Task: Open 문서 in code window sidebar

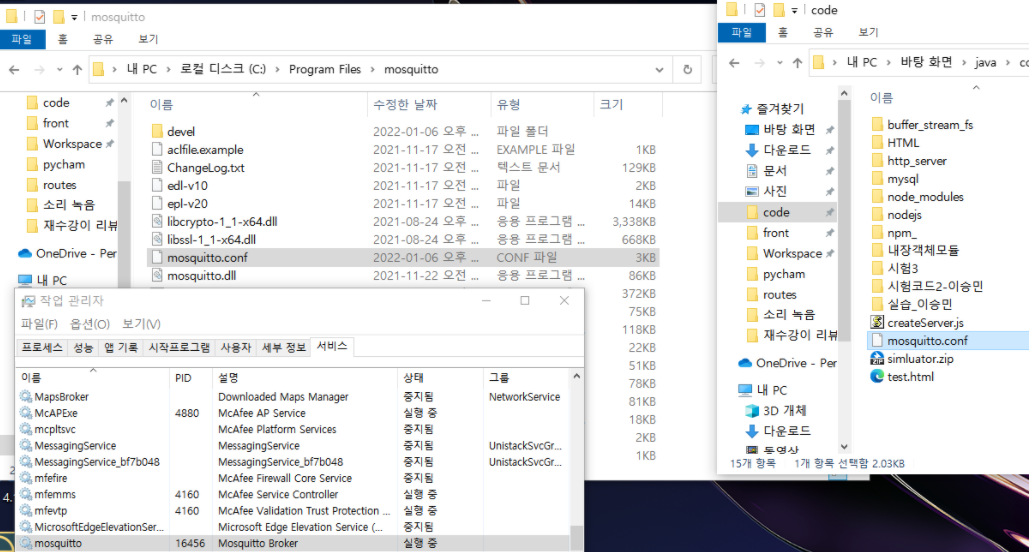Action: click(x=775, y=171)
